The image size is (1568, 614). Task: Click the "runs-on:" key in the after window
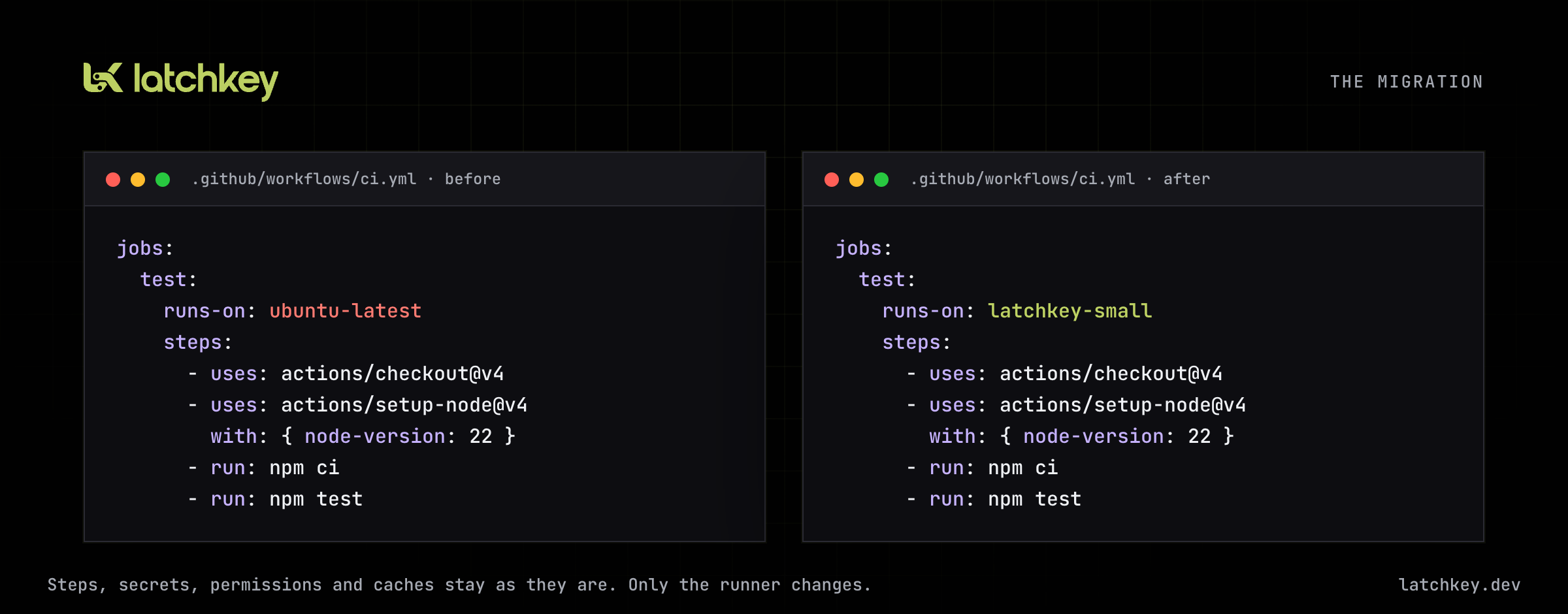coord(928,311)
